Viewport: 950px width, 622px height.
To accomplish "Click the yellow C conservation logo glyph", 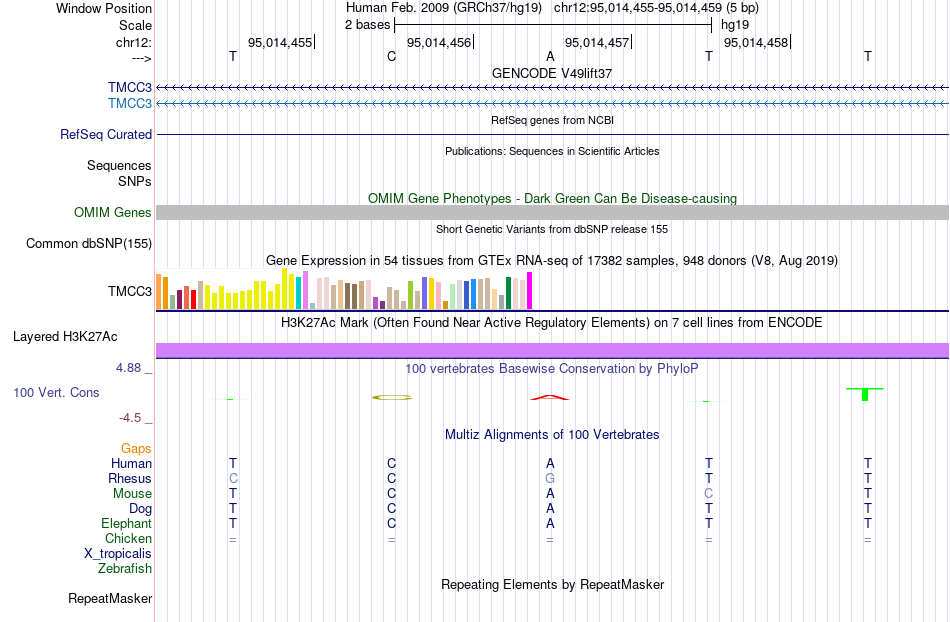I will click(x=392, y=397).
